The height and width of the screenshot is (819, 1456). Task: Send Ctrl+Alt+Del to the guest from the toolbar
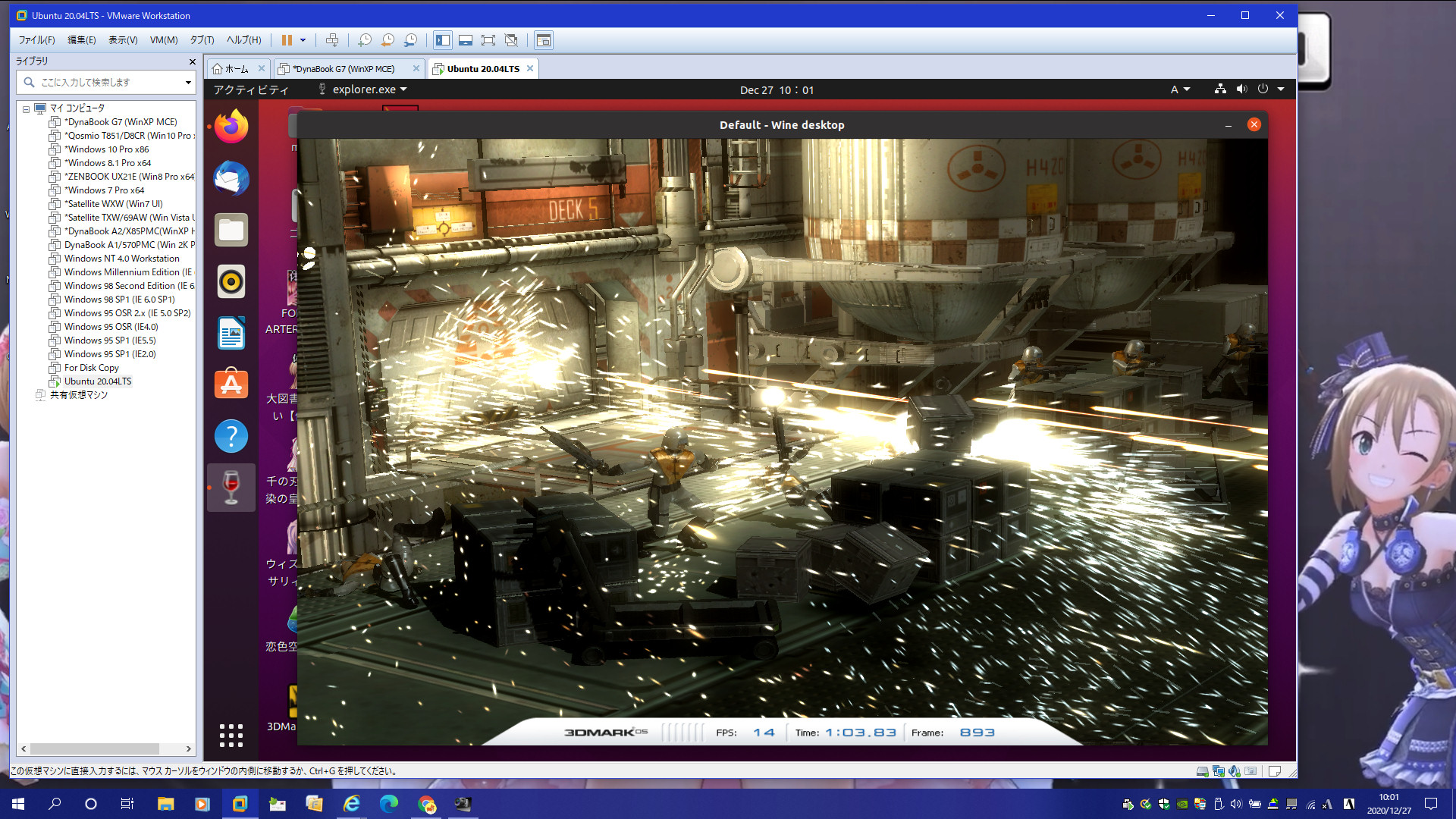pyautogui.click(x=332, y=40)
